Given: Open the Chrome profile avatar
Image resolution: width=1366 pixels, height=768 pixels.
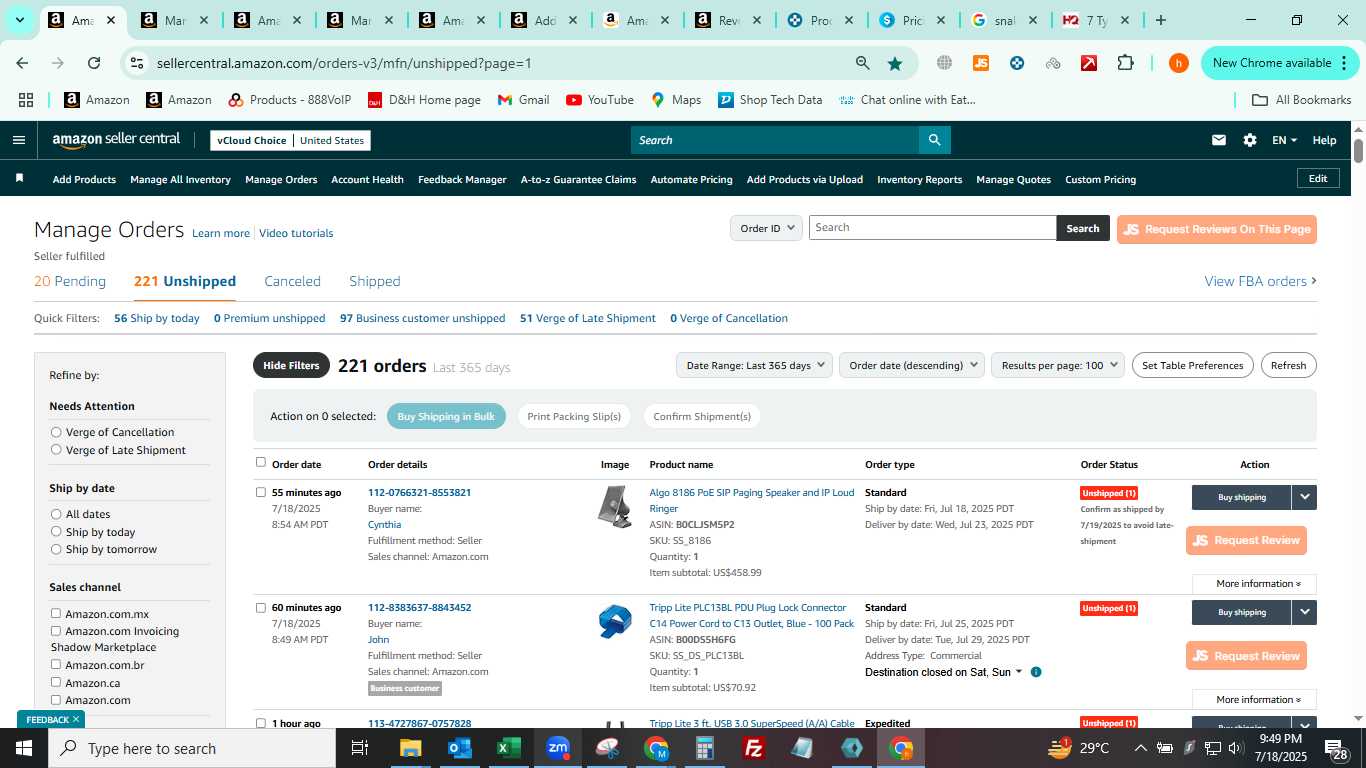Looking at the screenshot, I should (1178, 63).
